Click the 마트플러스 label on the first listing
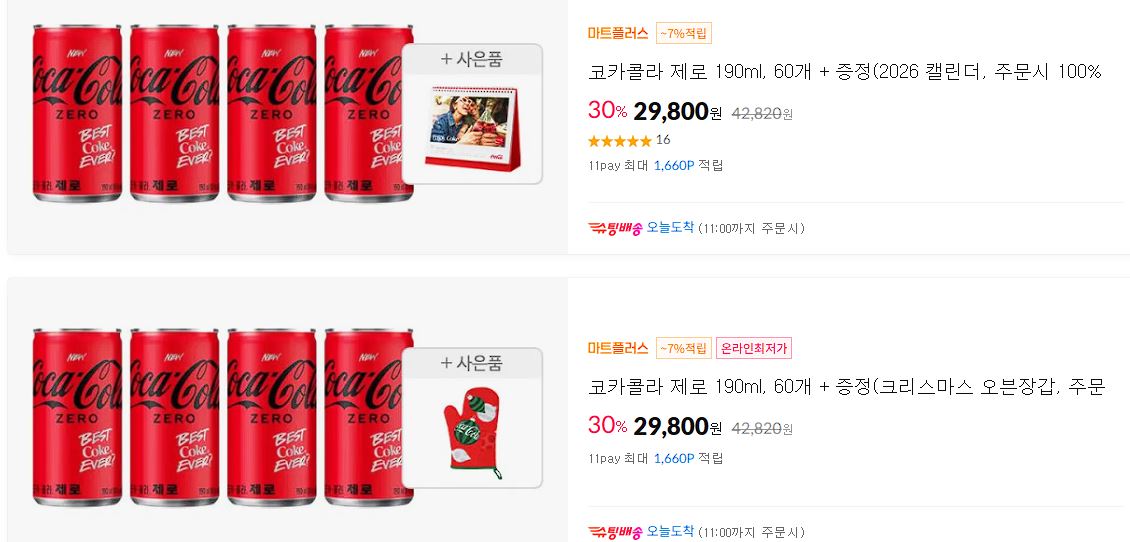The width and height of the screenshot is (1130, 542). click(618, 33)
